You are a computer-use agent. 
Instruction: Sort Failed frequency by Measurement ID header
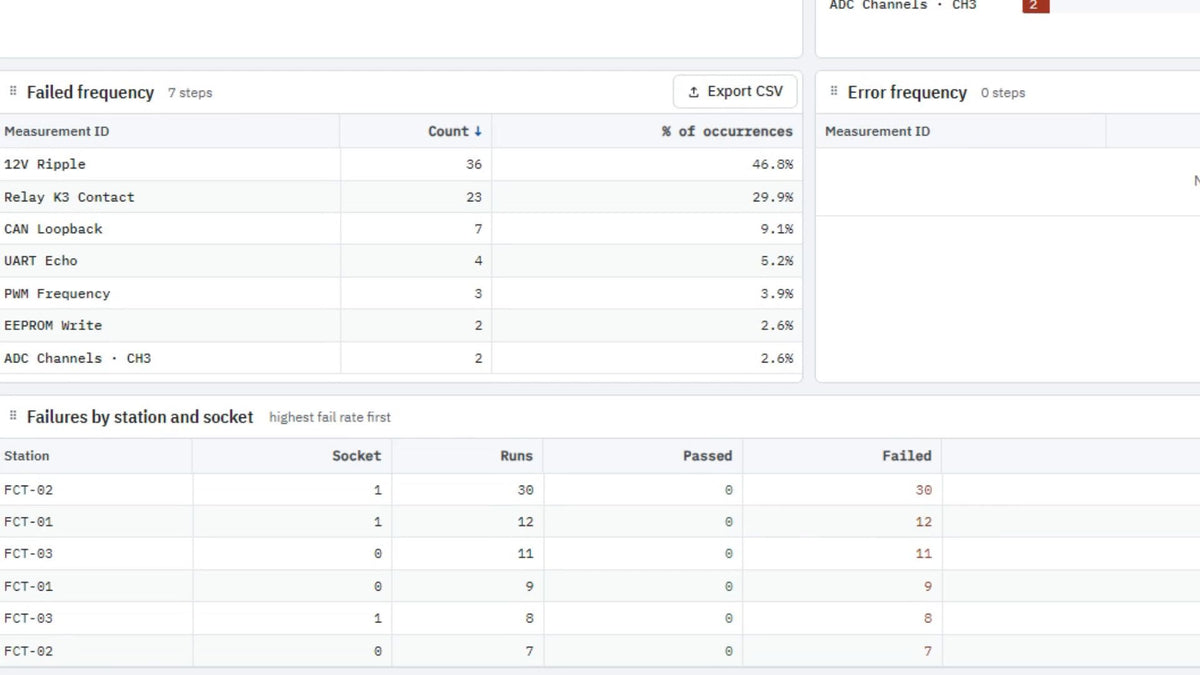(x=57, y=131)
